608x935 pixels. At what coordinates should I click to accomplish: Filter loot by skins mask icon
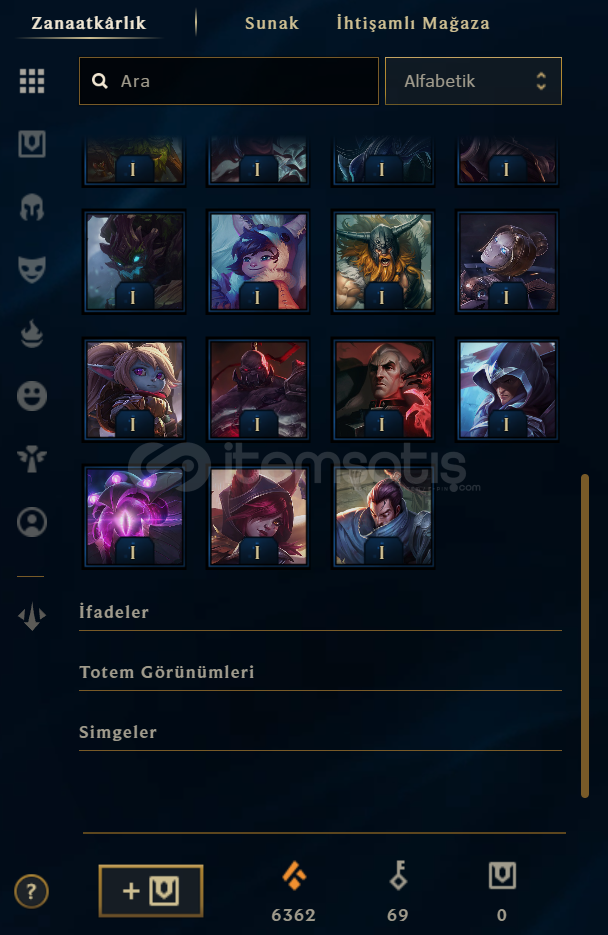pyautogui.click(x=32, y=270)
